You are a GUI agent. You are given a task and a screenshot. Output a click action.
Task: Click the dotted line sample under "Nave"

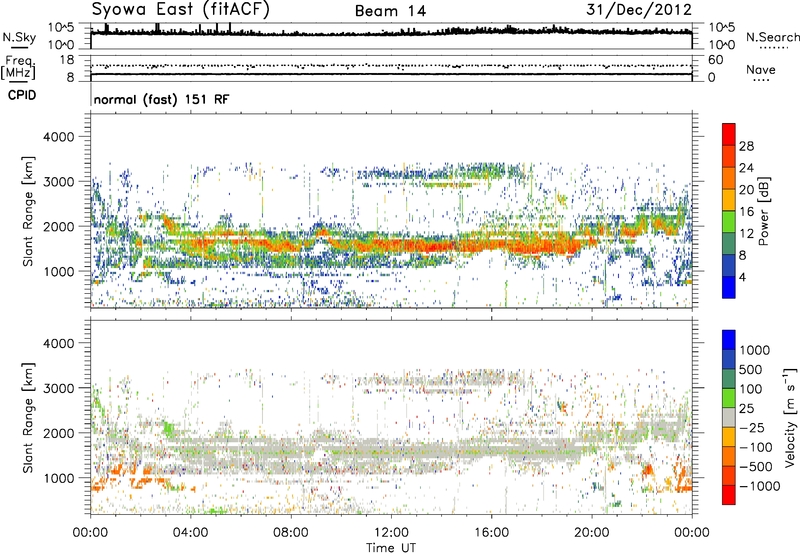(762, 81)
